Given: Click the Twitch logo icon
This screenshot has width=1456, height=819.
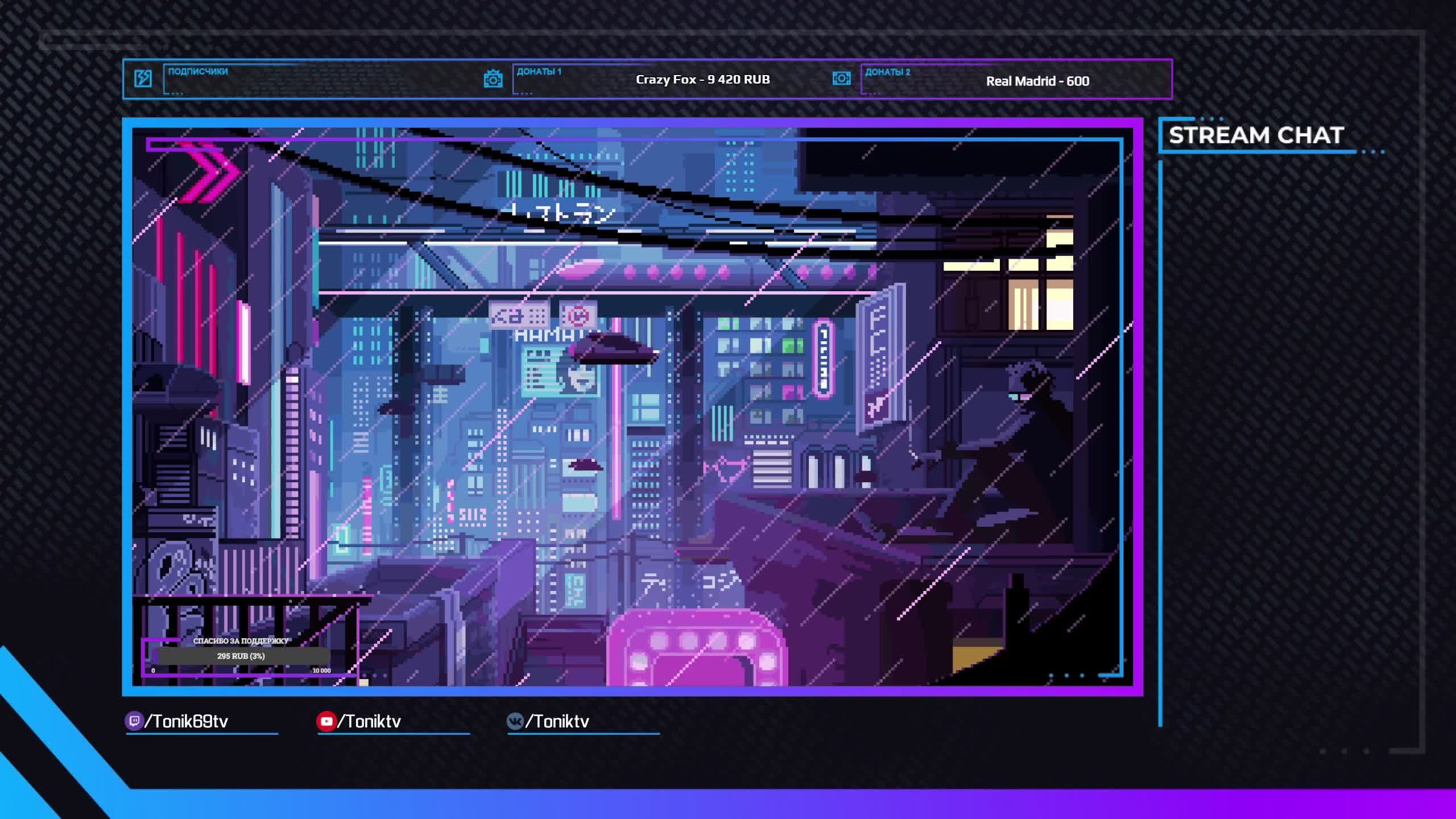Looking at the screenshot, I should [134, 721].
